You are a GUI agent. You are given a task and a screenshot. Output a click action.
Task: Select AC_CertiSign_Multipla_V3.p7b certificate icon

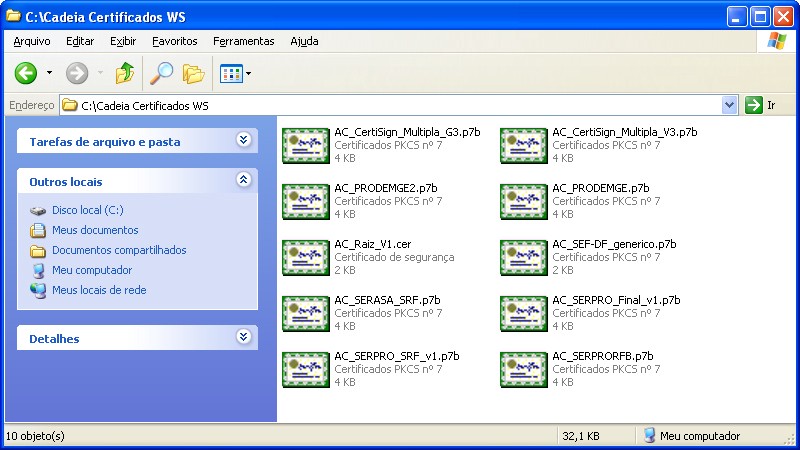tap(523, 145)
